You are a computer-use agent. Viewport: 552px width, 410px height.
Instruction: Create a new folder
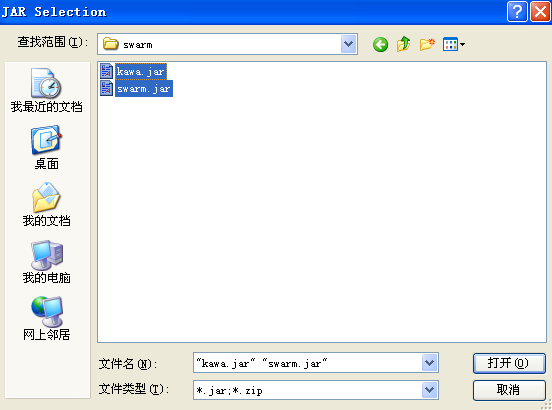tap(427, 44)
